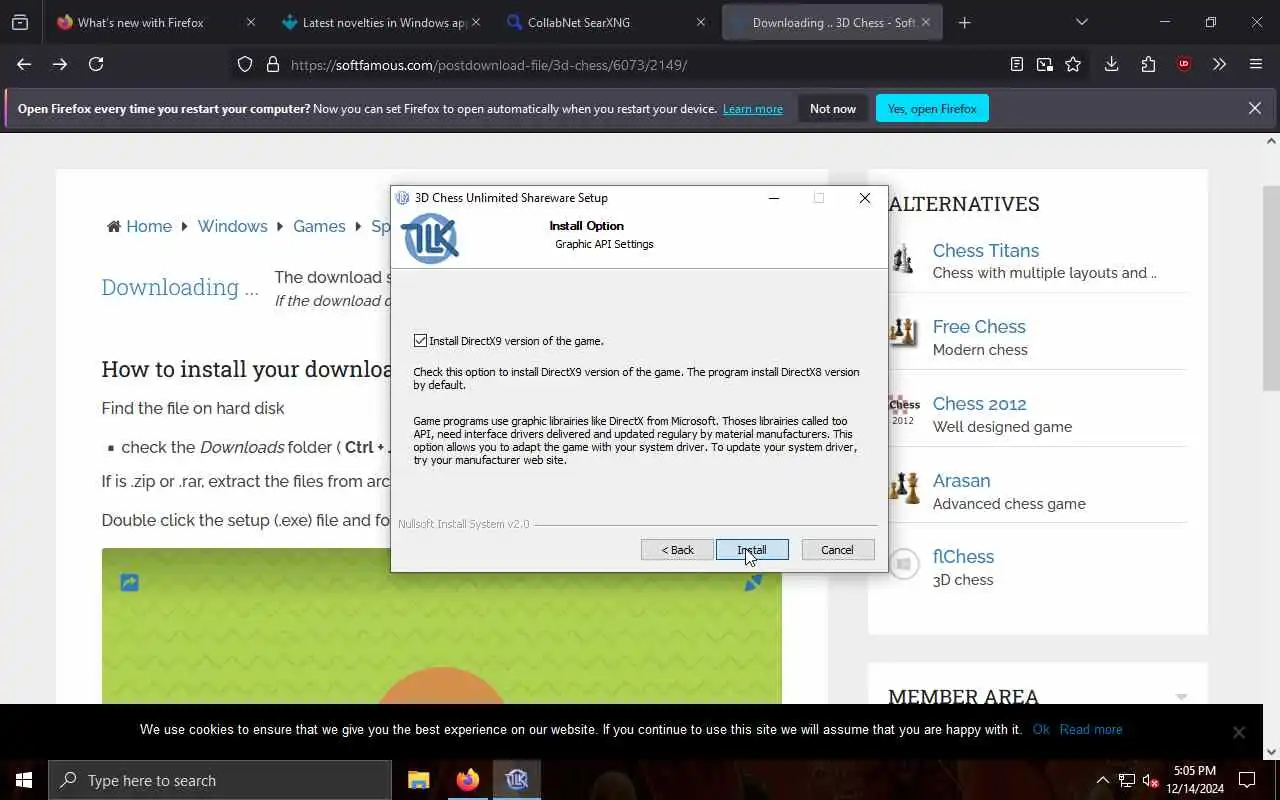Click Free Chess thumbnail icon

(904, 333)
